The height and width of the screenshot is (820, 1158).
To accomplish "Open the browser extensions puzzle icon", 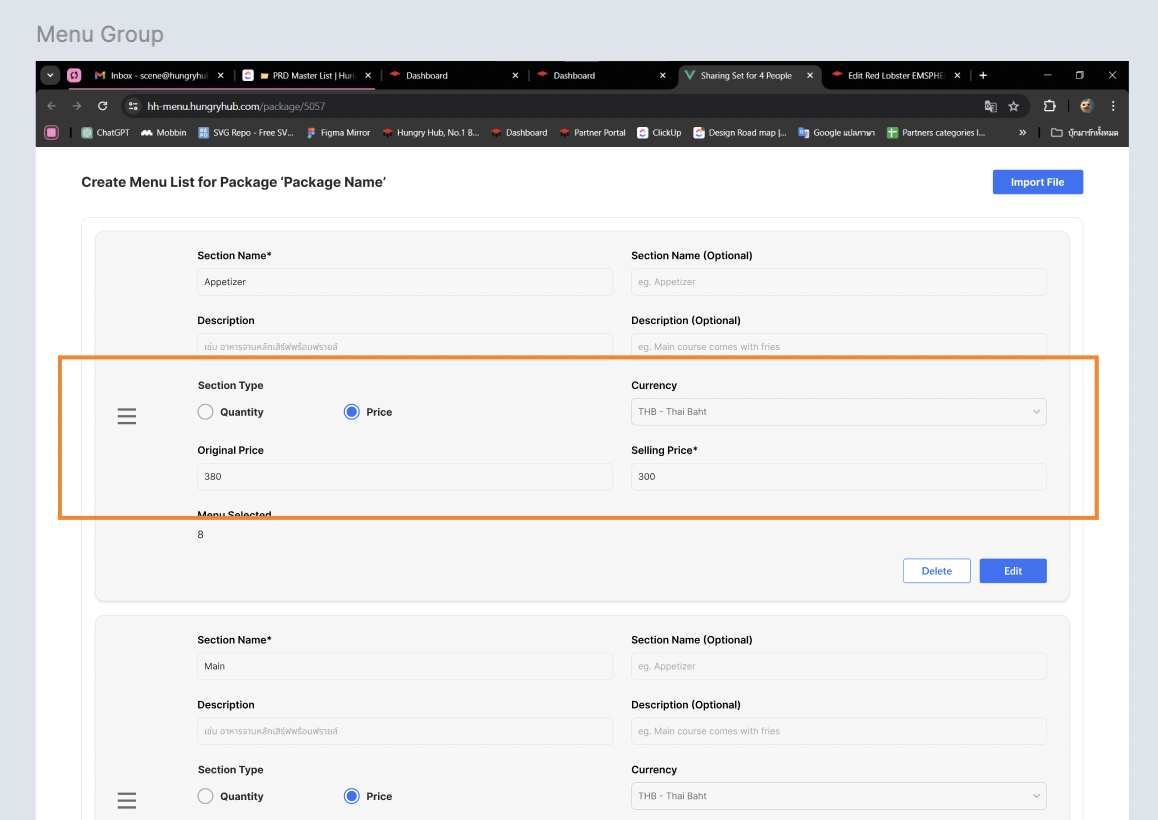I will (1049, 106).
